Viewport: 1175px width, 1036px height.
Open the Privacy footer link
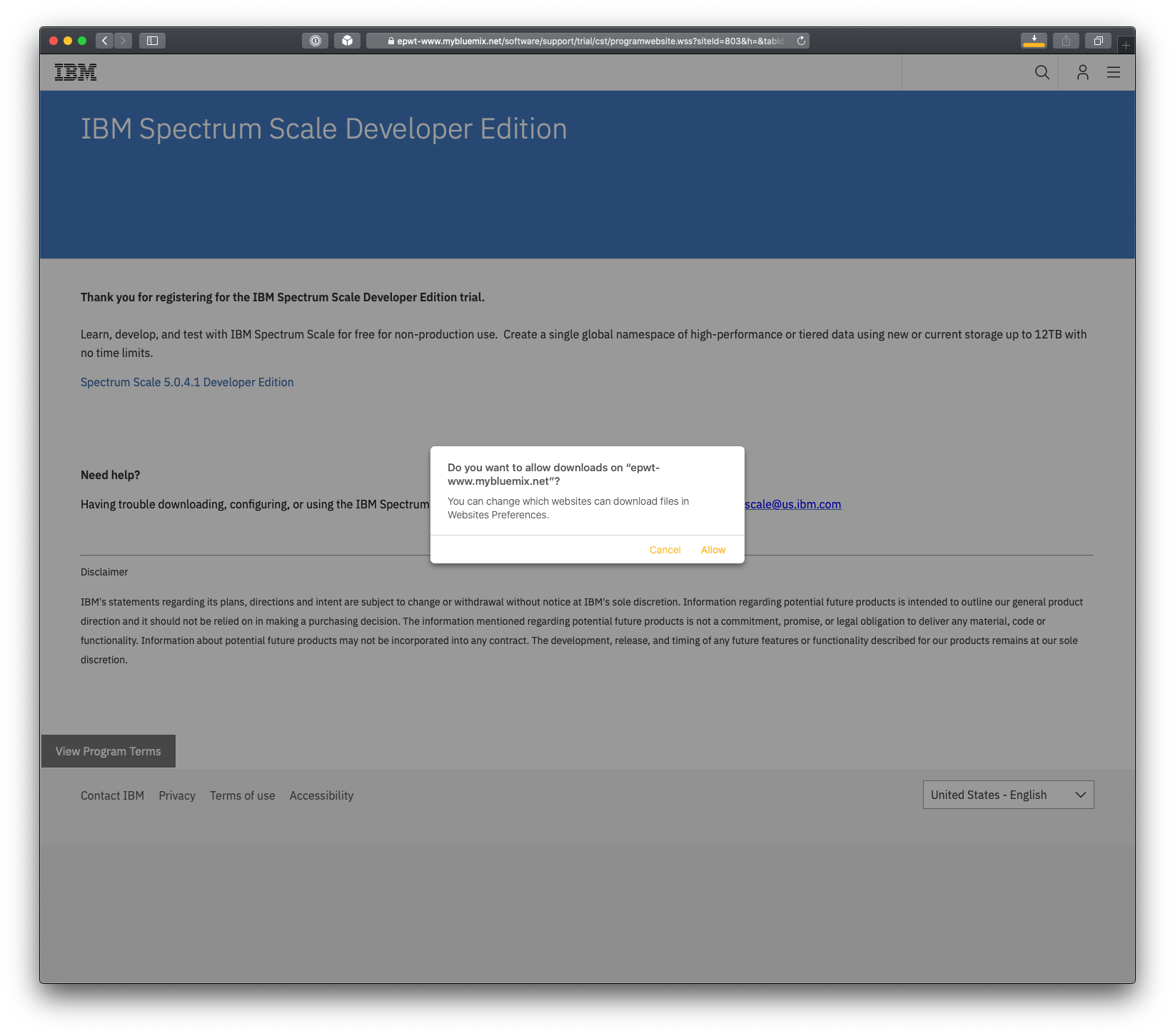point(177,795)
